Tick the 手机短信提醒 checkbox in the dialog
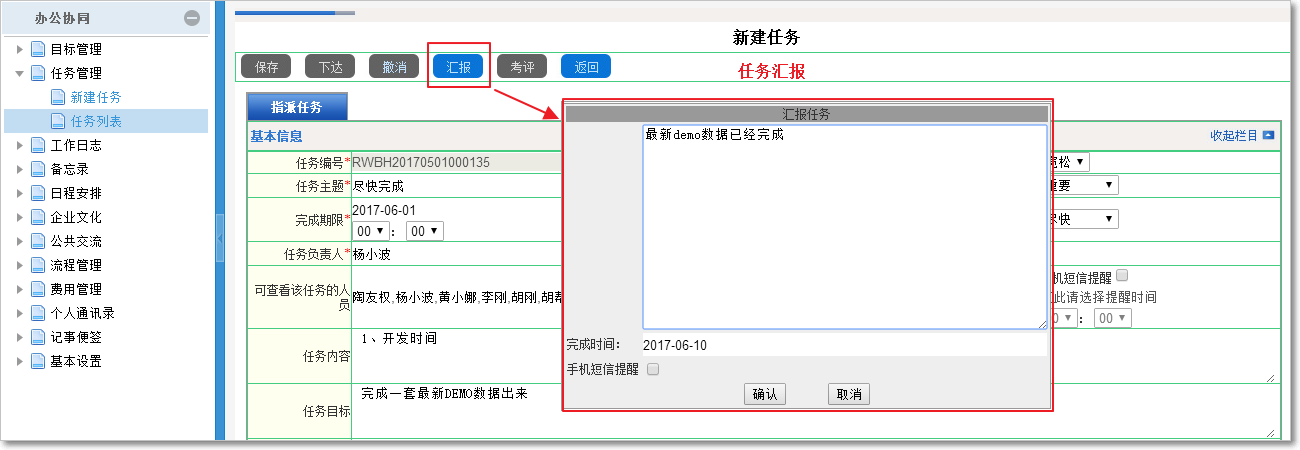Screen dimensions: 1300x450 (653, 369)
